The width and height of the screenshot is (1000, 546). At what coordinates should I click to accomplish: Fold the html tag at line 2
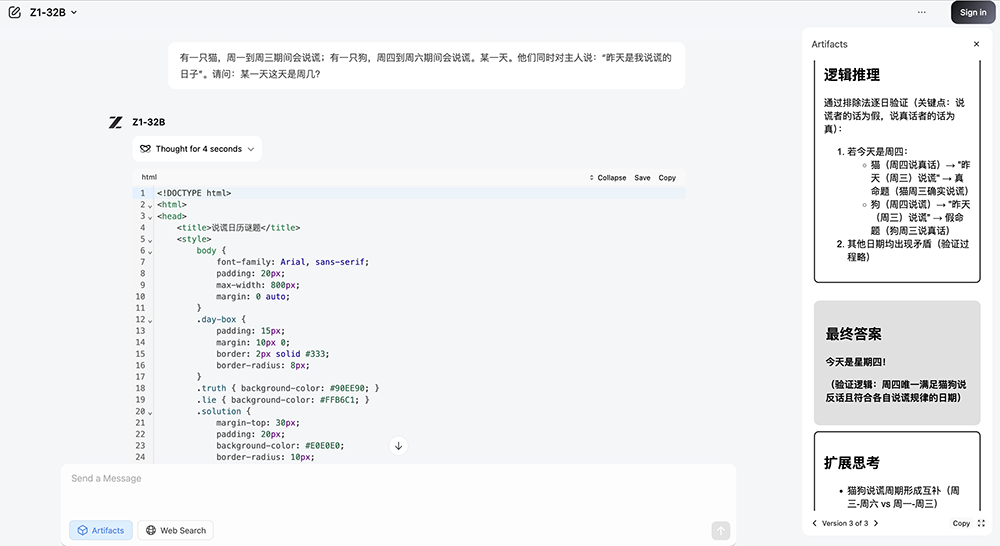tap(150, 205)
